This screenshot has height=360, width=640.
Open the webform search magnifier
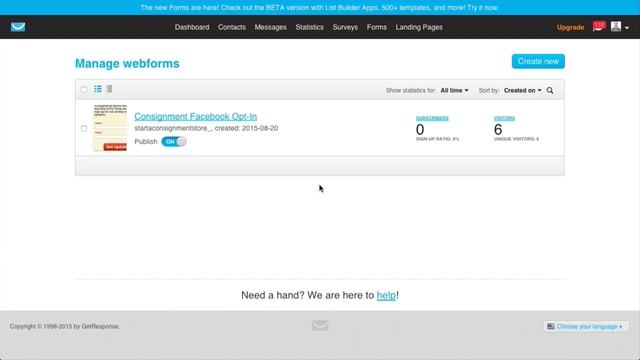point(550,90)
